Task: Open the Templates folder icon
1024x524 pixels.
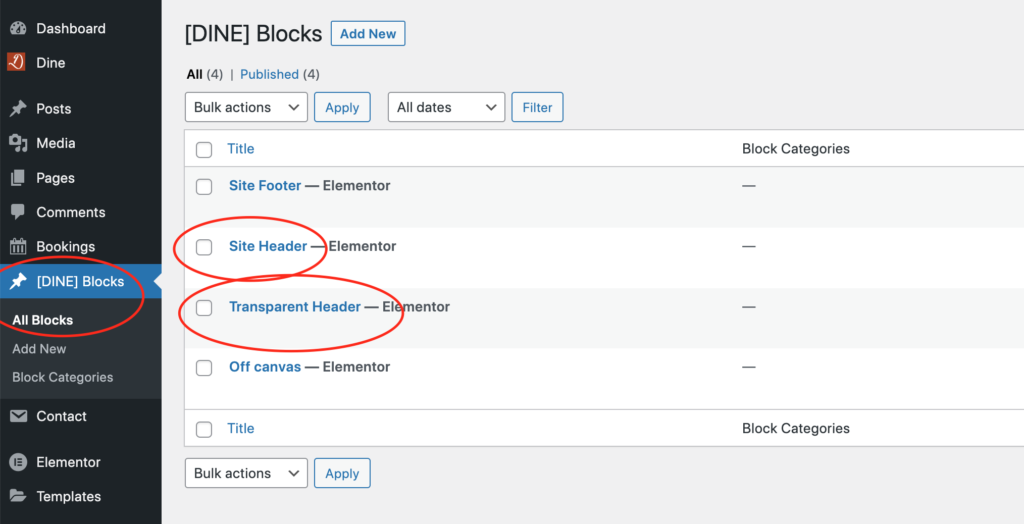Action: point(18,496)
